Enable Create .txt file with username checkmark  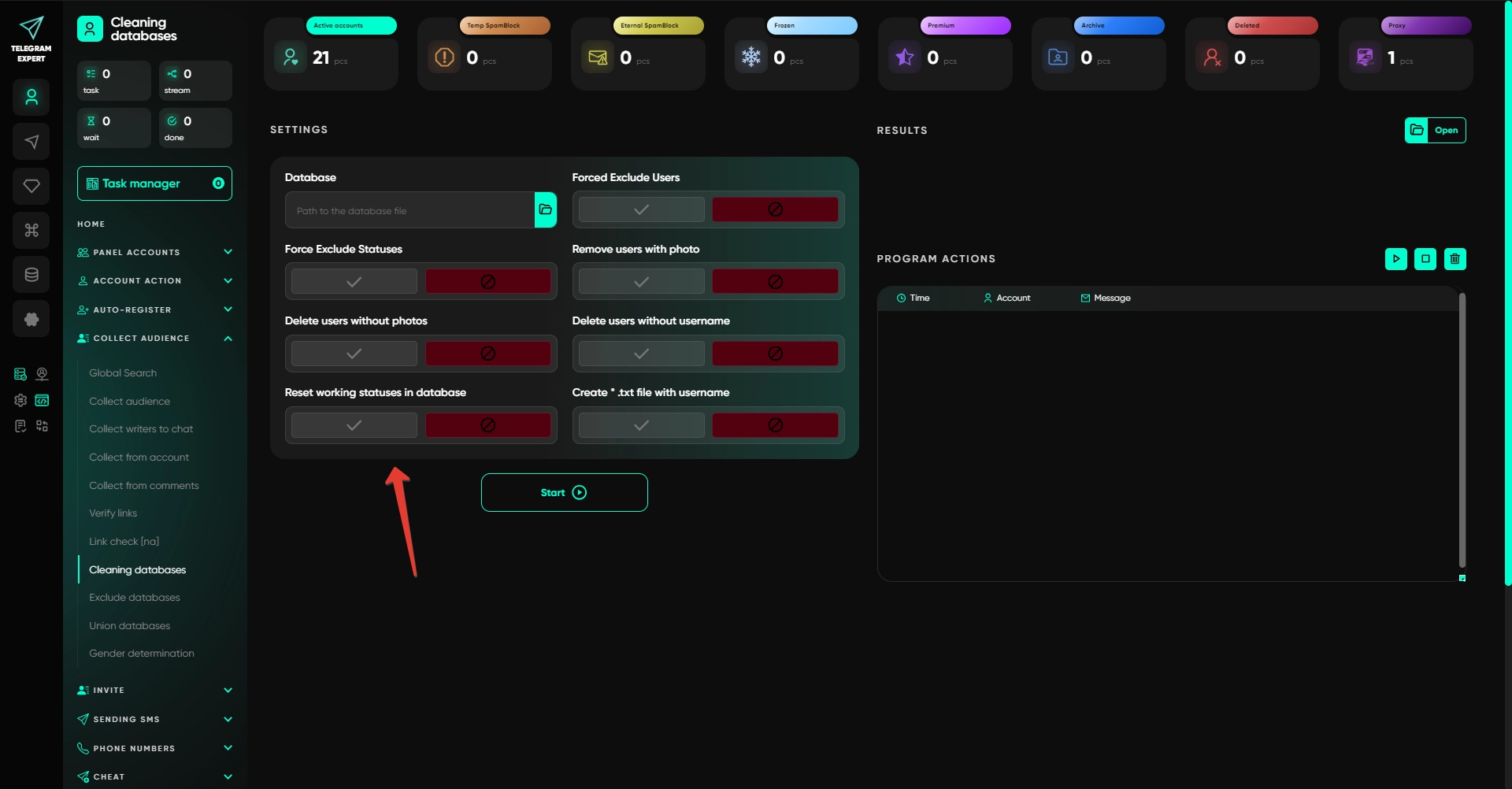point(642,425)
